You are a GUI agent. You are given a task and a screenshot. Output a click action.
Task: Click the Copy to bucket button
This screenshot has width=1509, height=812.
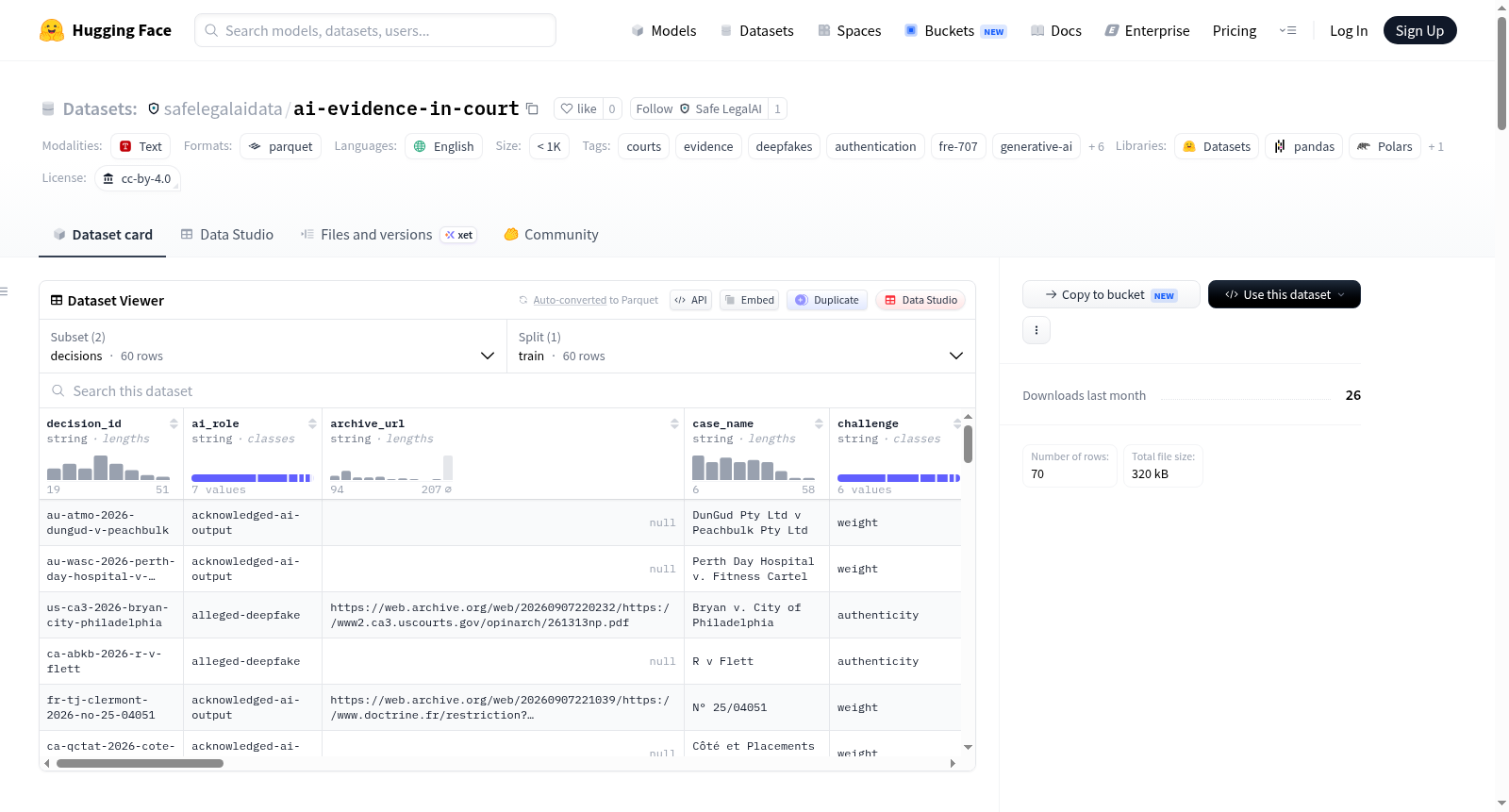1111,294
